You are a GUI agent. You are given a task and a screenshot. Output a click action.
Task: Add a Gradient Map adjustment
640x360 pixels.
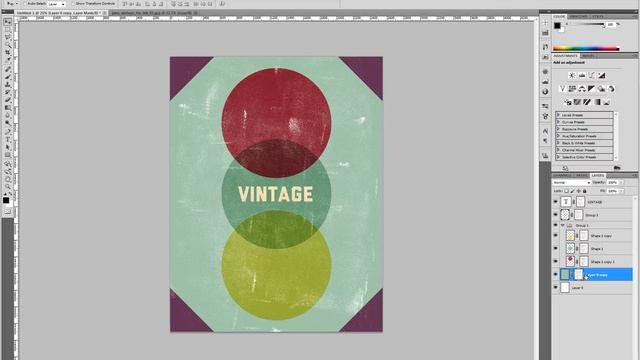pos(597,102)
